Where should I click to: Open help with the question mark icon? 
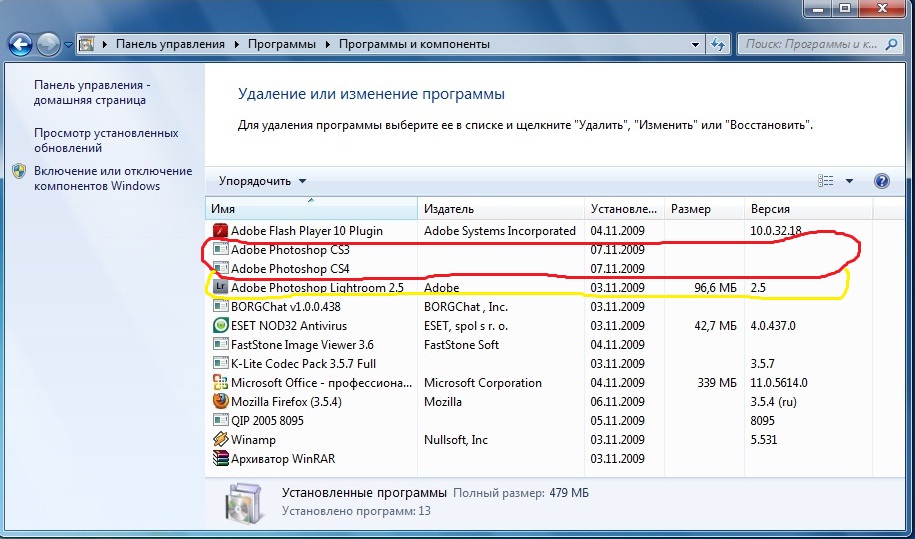tap(882, 181)
